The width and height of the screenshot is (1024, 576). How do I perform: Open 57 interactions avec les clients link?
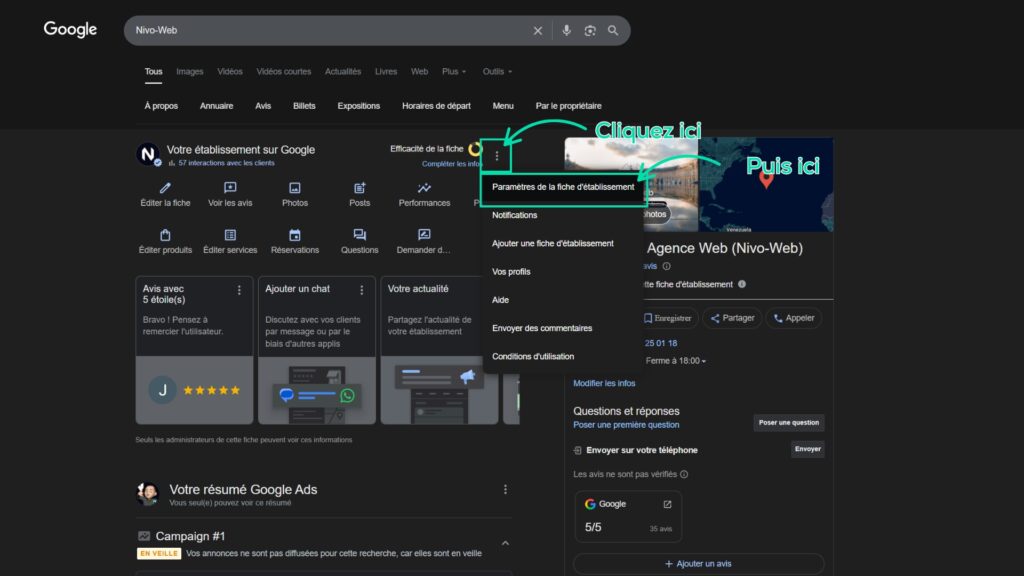pos(226,163)
